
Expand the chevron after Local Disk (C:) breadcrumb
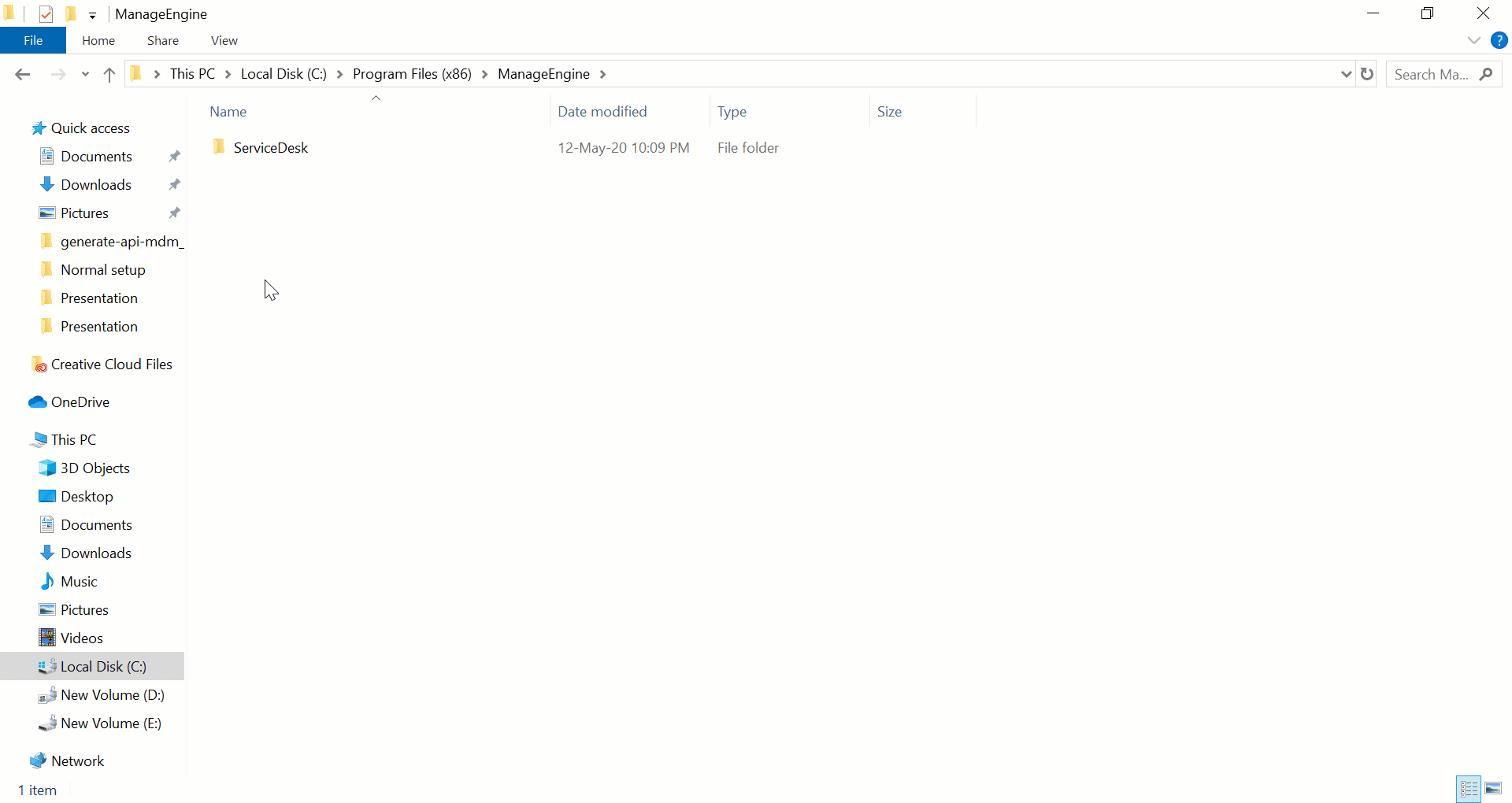tap(339, 74)
